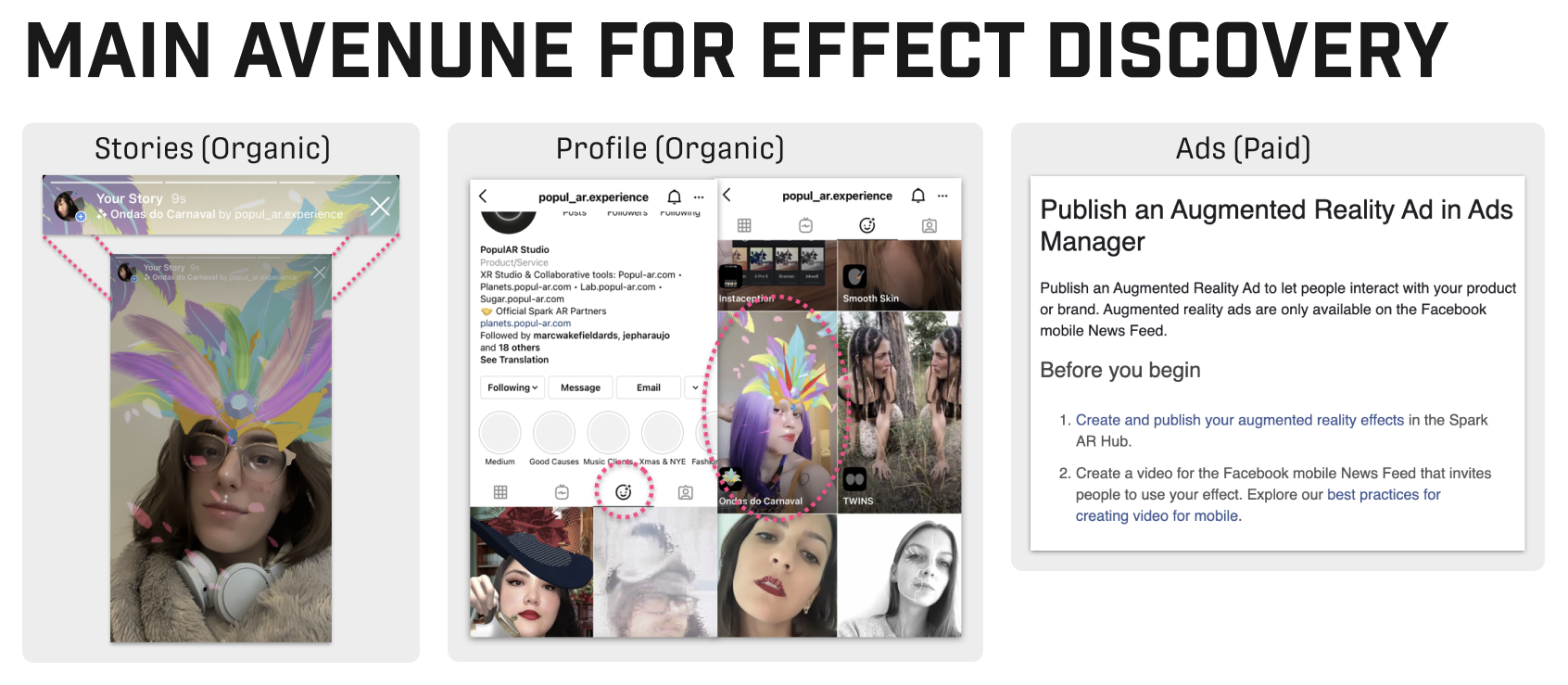Tap the Ondas do Carnaval effect icon

pos(730,479)
